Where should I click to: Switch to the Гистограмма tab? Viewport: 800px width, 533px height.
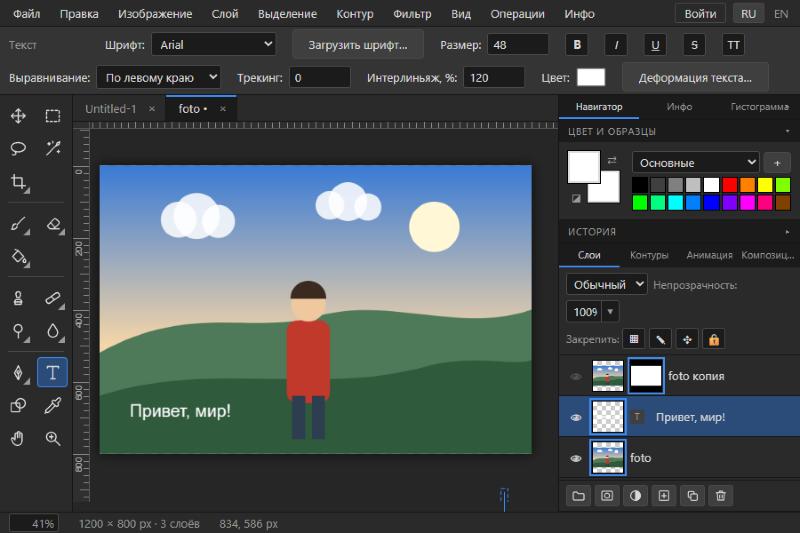coord(760,107)
